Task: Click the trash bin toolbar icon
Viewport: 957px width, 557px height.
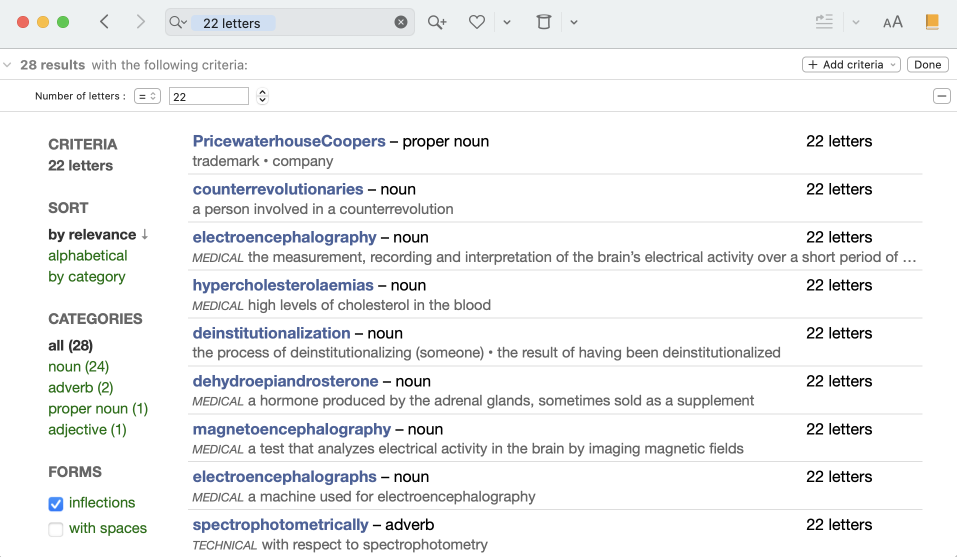Action: [544, 22]
